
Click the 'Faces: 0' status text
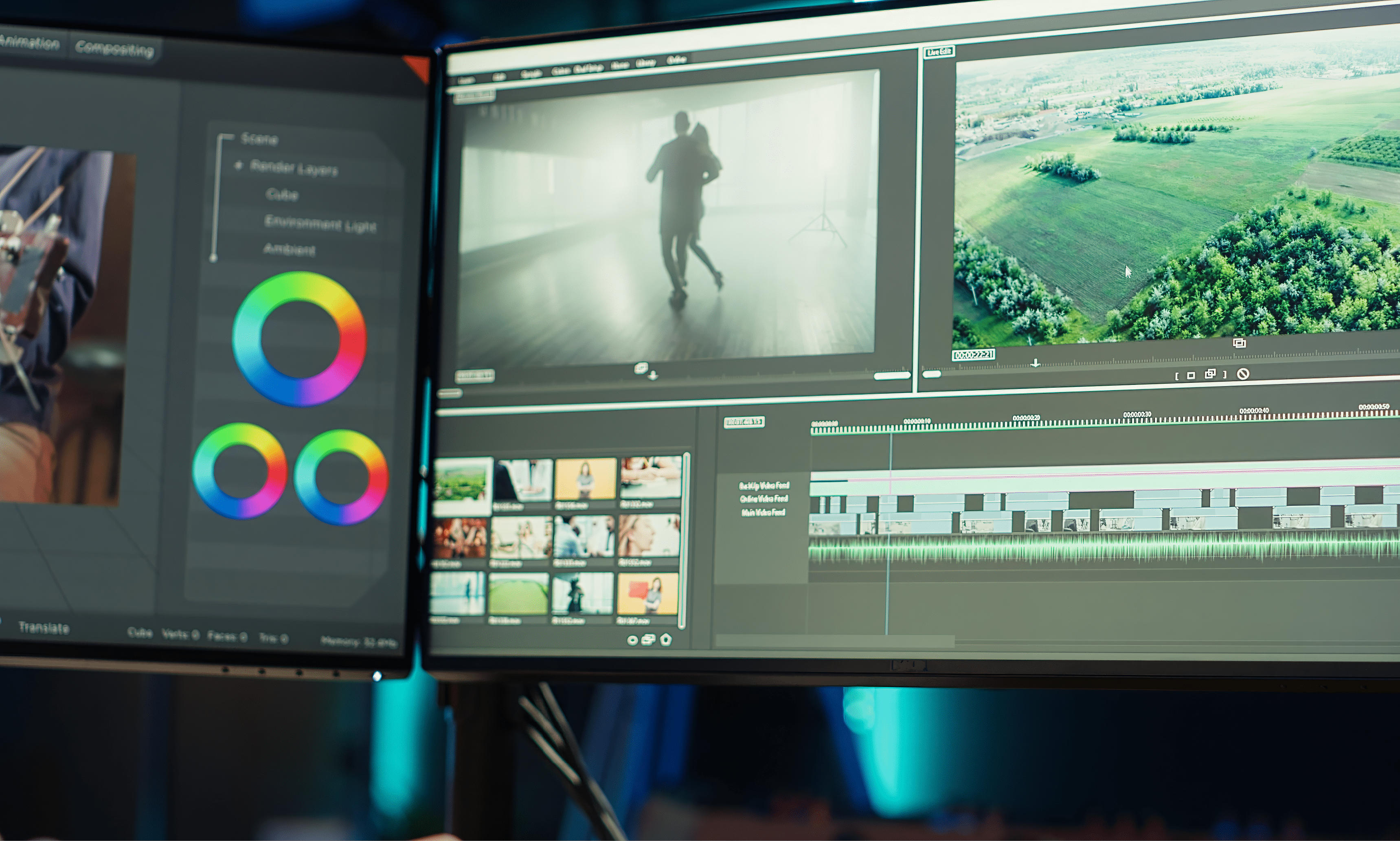coord(227,637)
